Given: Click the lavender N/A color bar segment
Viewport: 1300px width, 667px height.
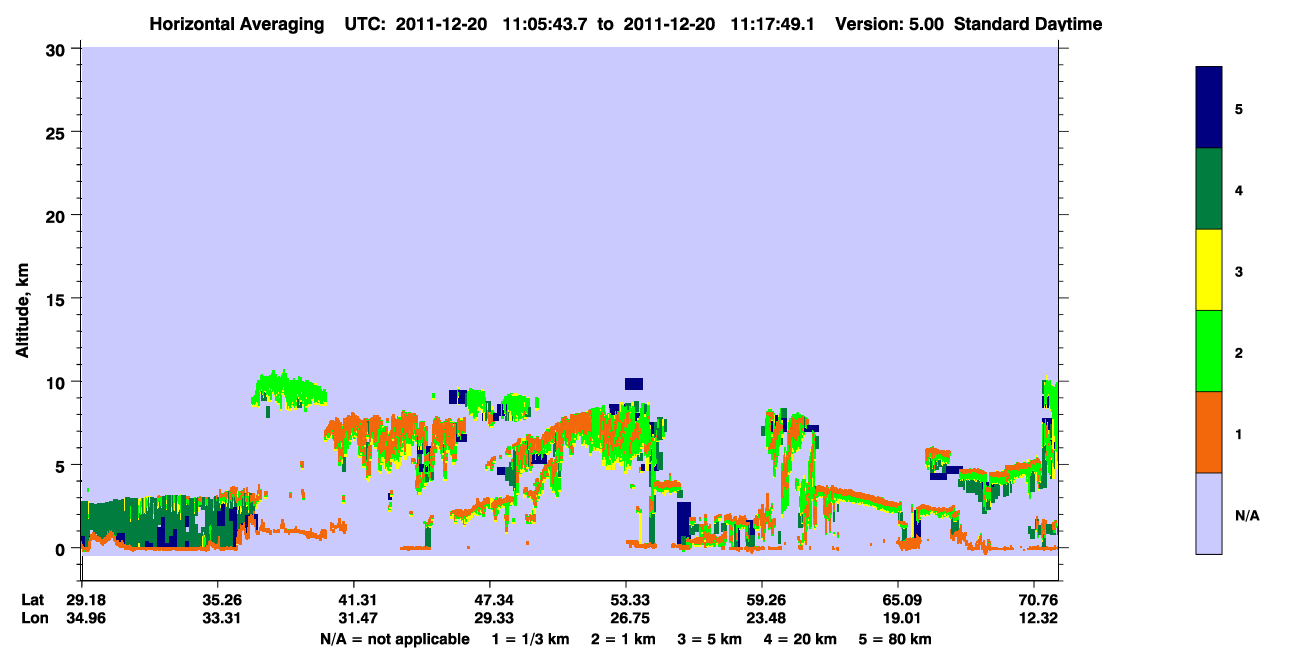Looking at the screenshot, I should click(x=1209, y=513).
